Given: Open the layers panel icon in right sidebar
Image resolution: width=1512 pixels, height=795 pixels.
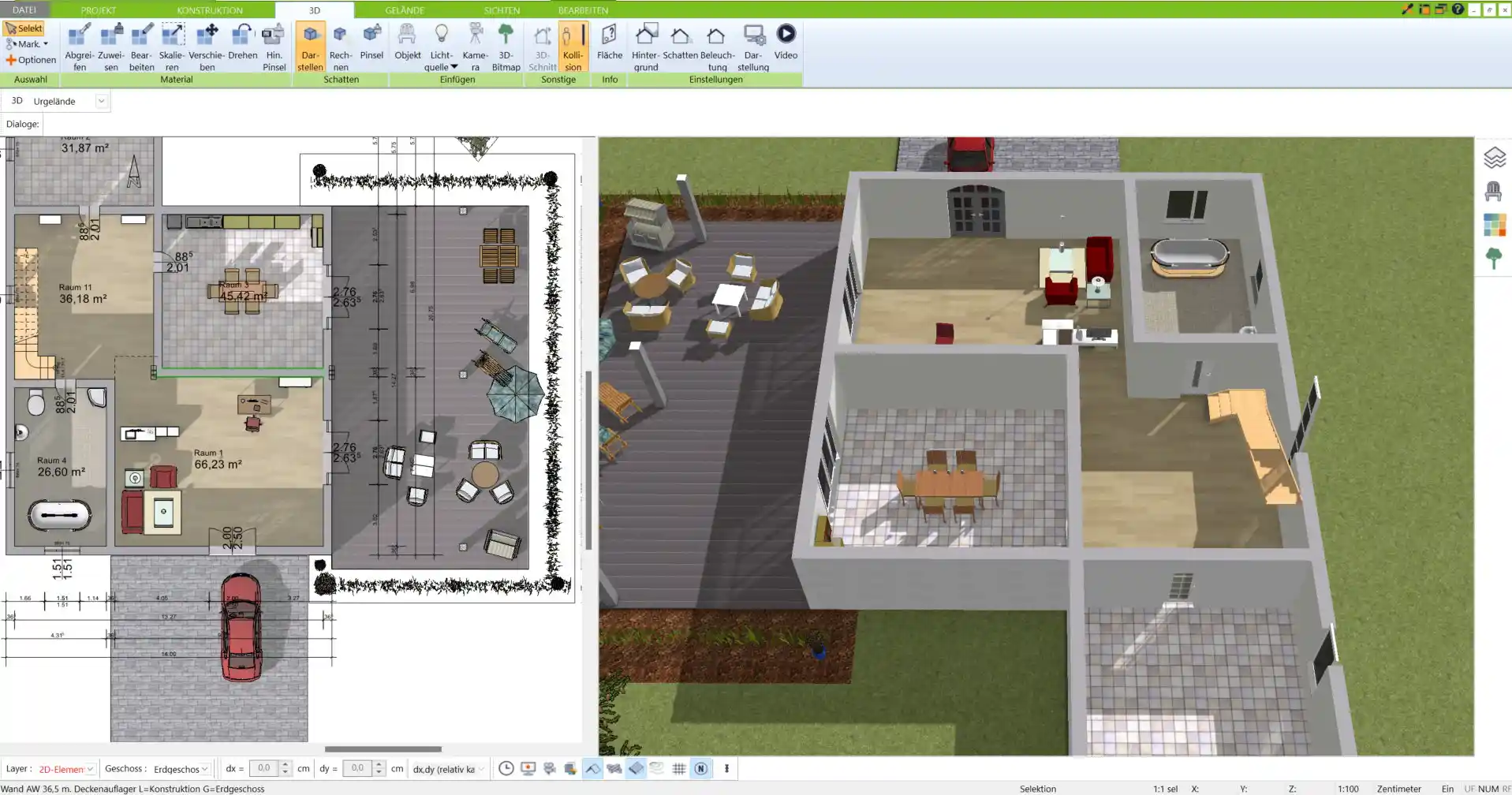Looking at the screenshot, I should pos(1494,158).
